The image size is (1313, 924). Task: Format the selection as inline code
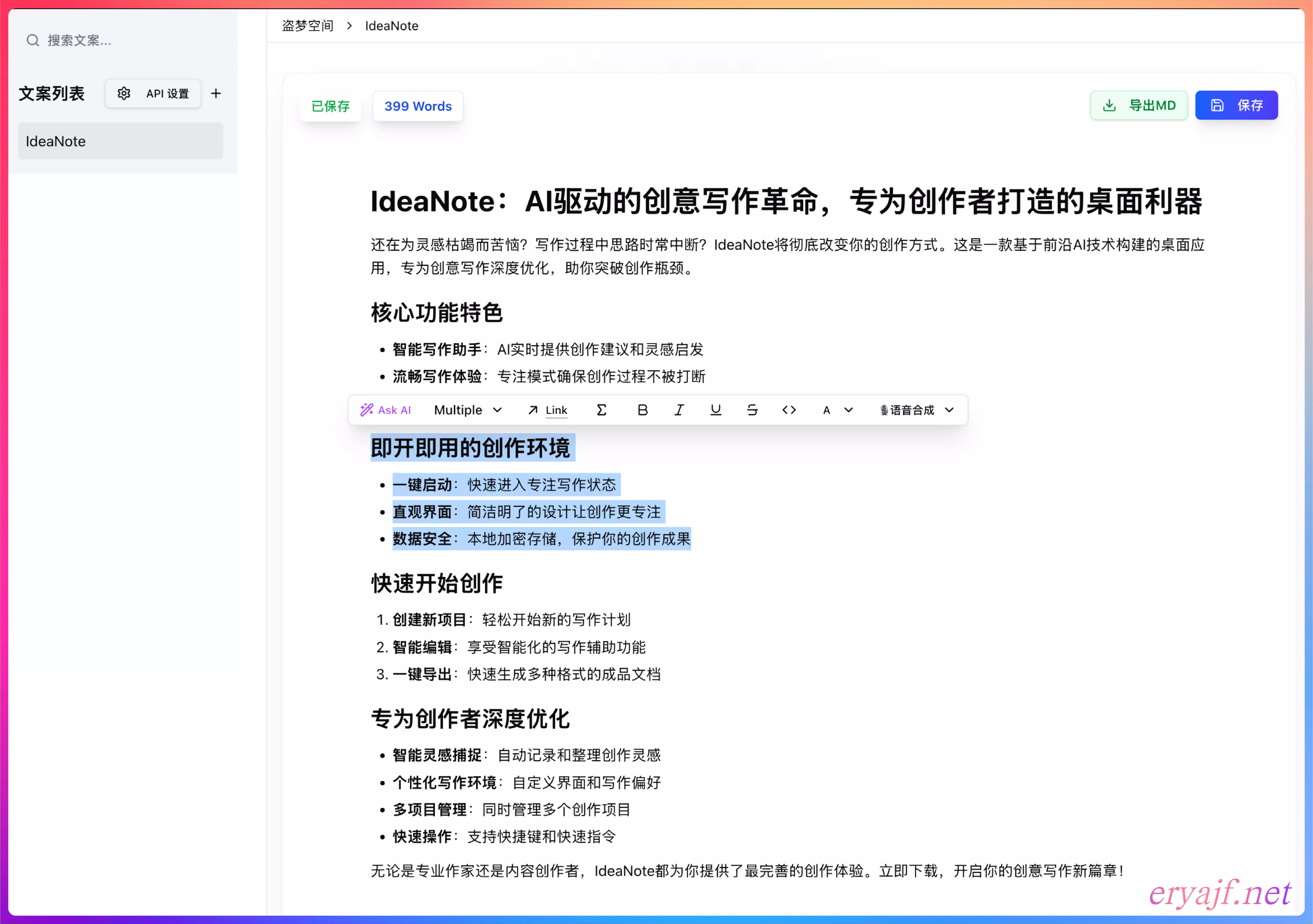tap(789, 410)
